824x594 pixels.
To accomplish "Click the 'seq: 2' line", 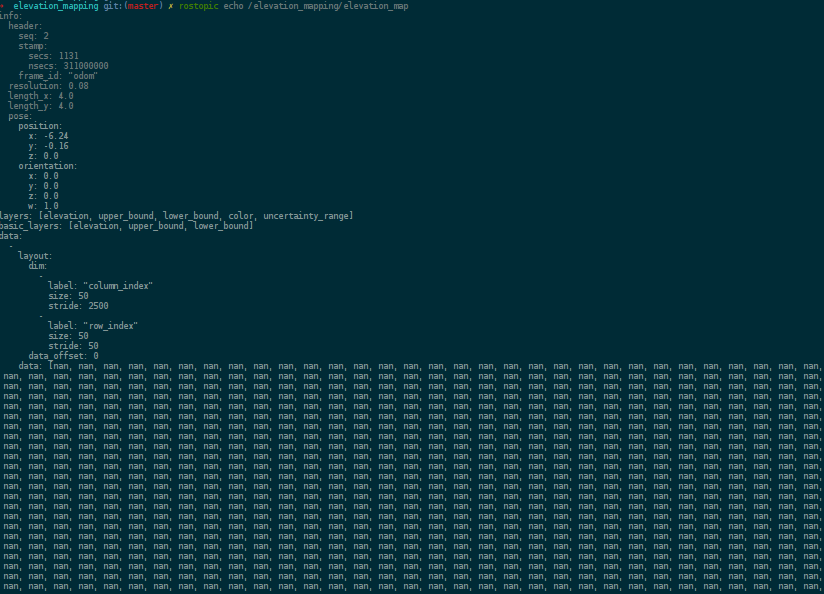I will (x=34, y=36).
